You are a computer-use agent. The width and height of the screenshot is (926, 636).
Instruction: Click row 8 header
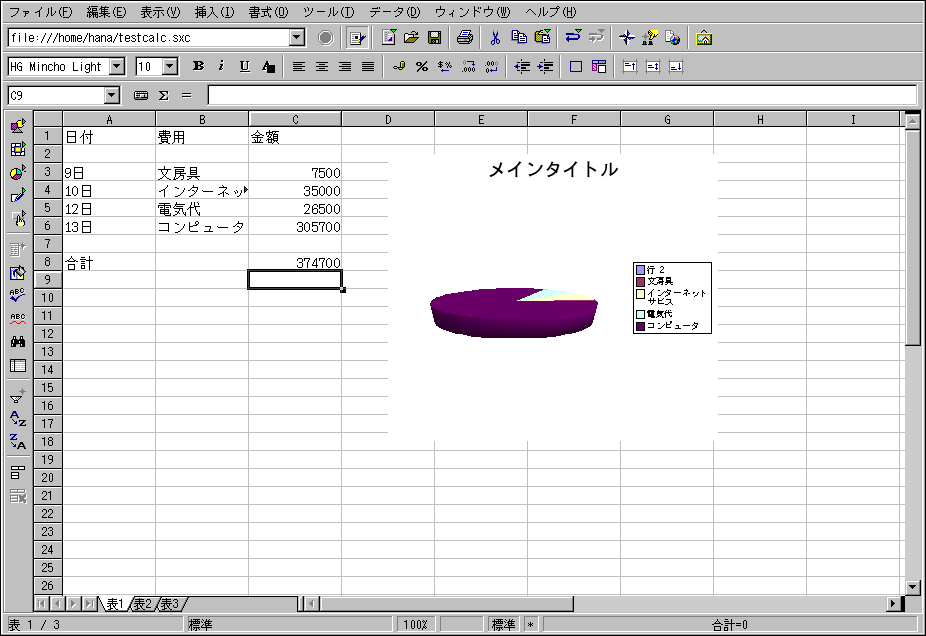(x=47, y=263)
